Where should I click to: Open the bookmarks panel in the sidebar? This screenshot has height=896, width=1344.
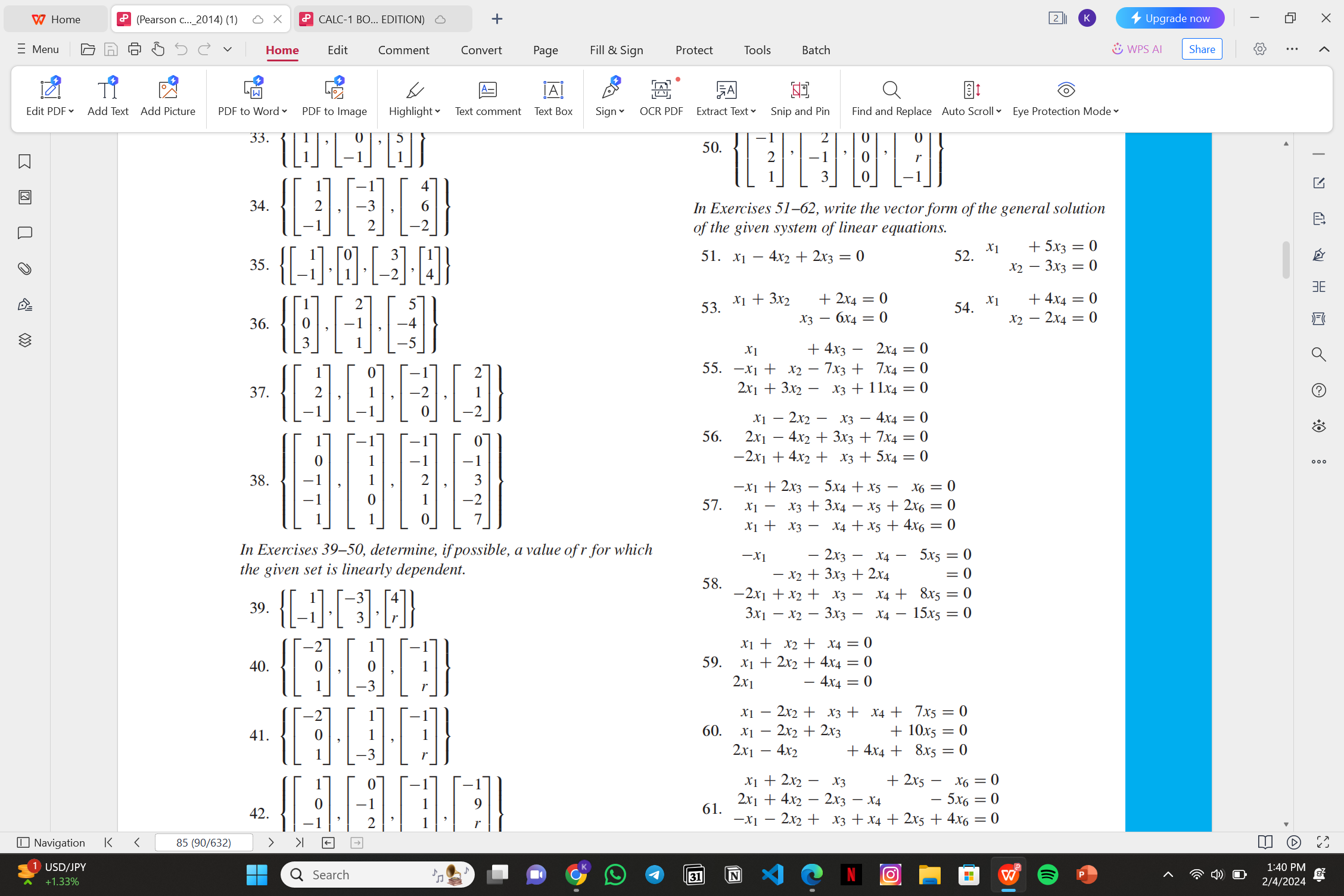pos(24,161)
